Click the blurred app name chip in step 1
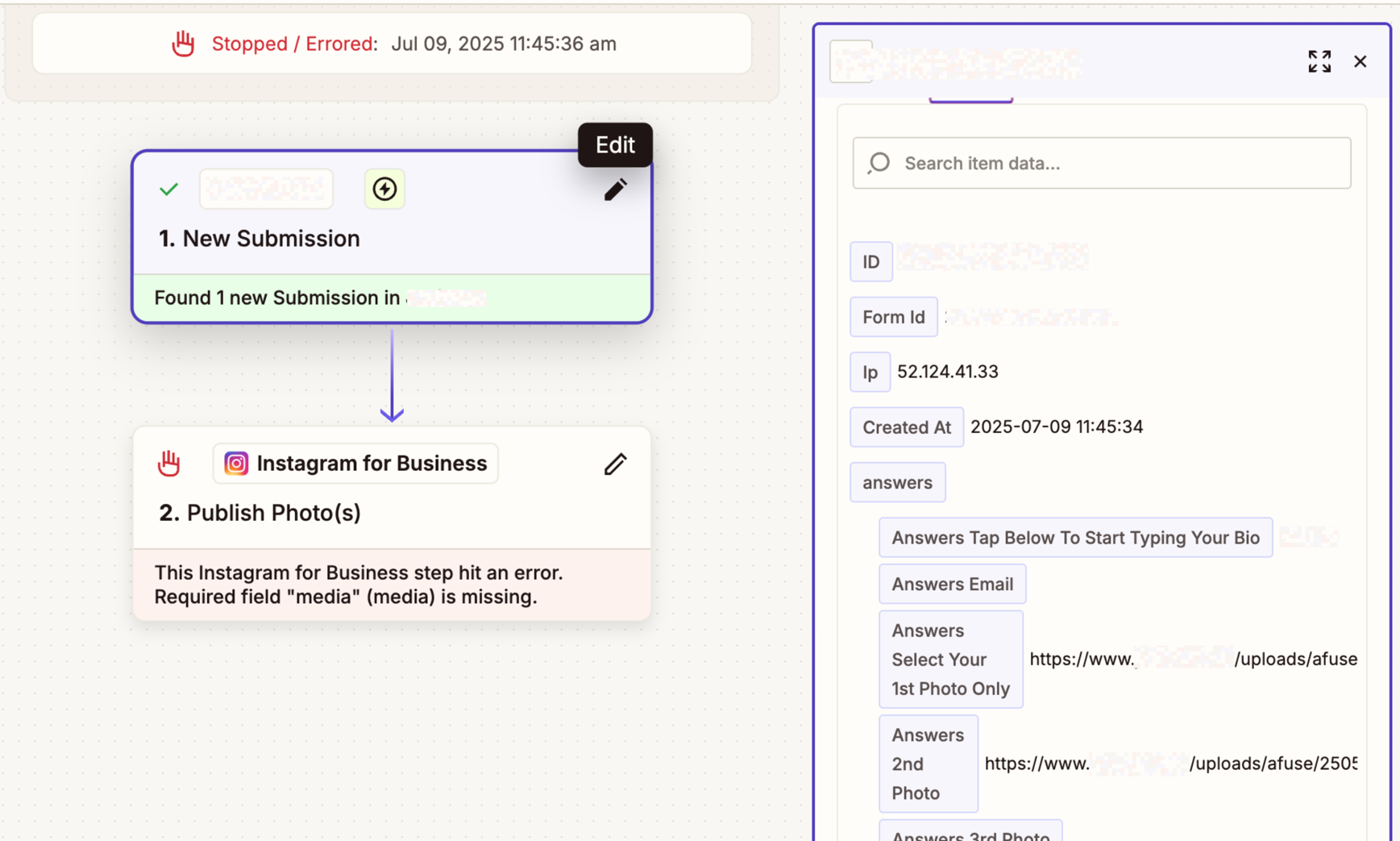This screenshot has height=841, width=1400. tap(266, 189)
